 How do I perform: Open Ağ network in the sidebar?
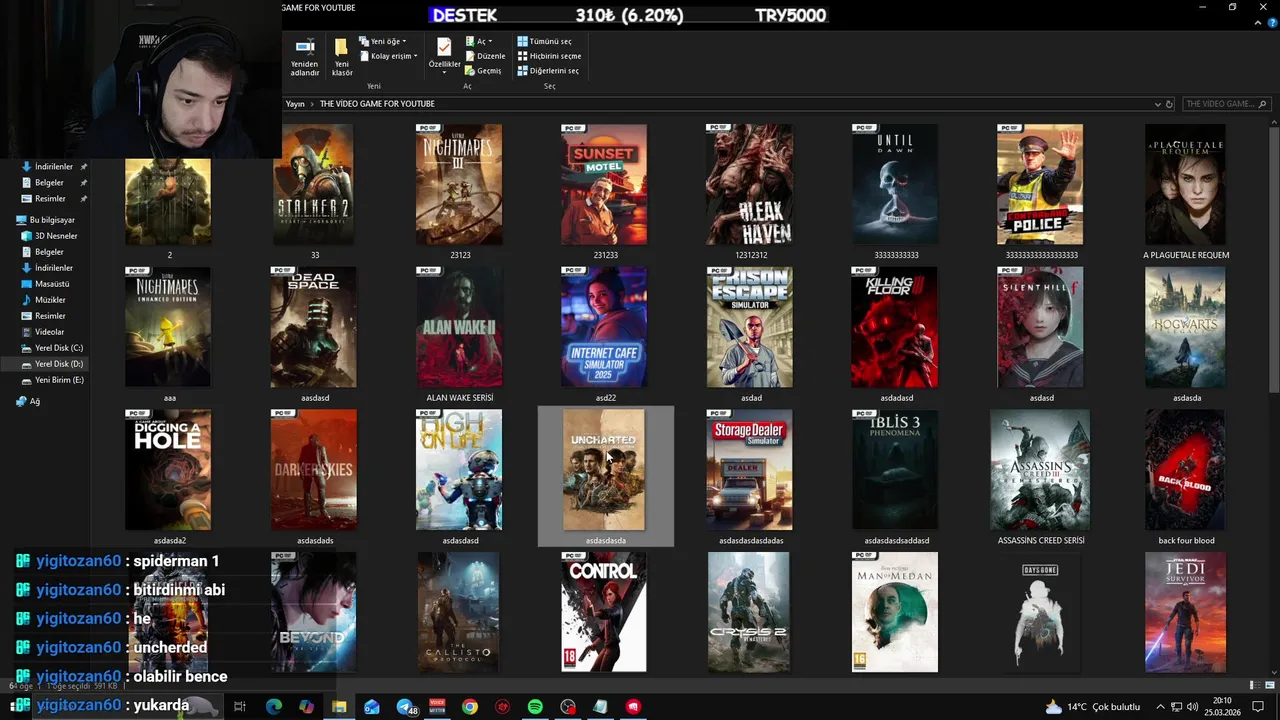pos(28,402)
